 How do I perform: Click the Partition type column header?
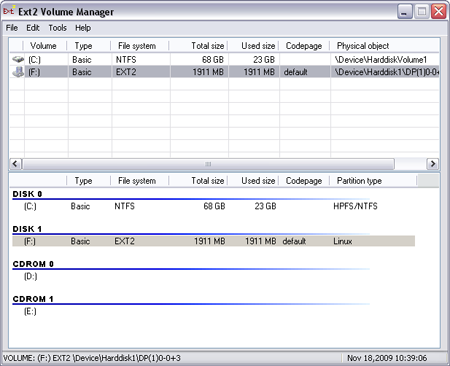pyautogui.click(x=373, y=181)
